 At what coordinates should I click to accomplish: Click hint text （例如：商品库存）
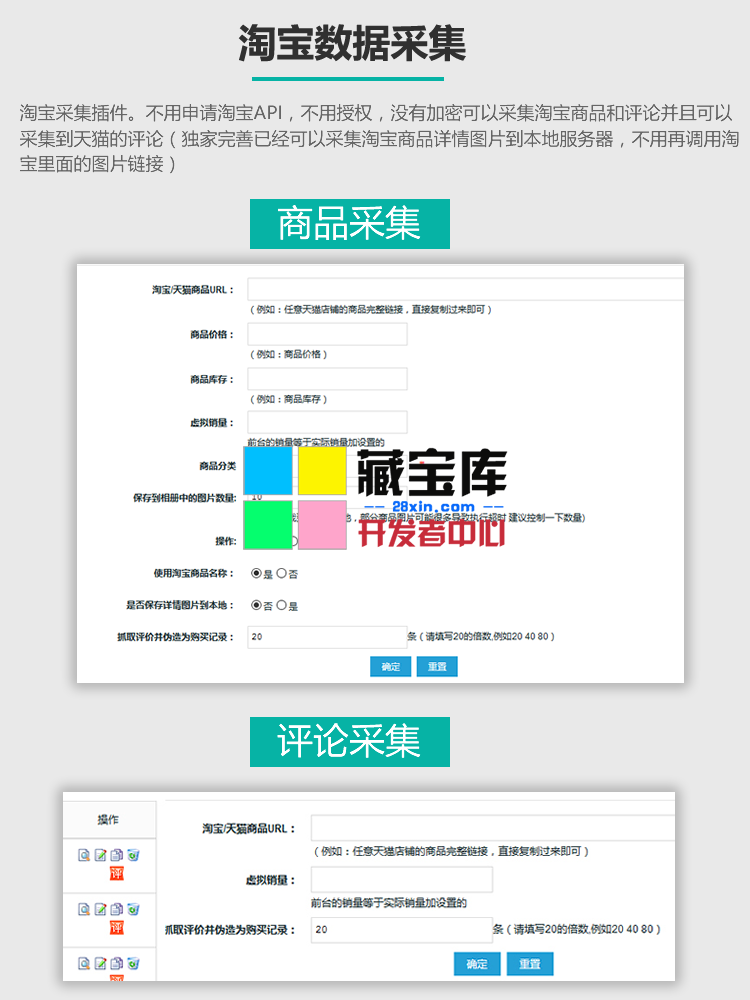[x=288, y=399]
